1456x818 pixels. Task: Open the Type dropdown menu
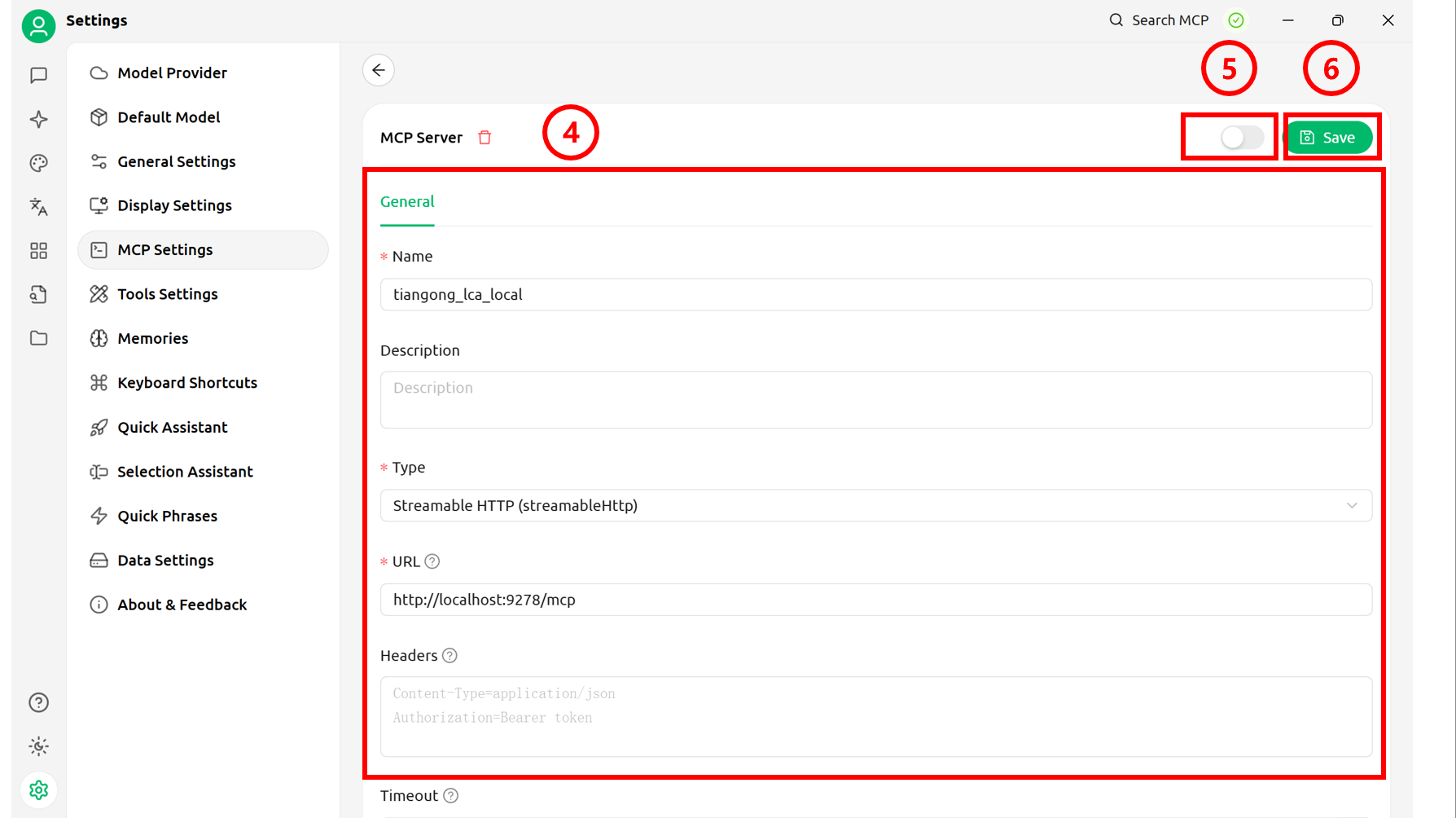click(x=875, y=506)
